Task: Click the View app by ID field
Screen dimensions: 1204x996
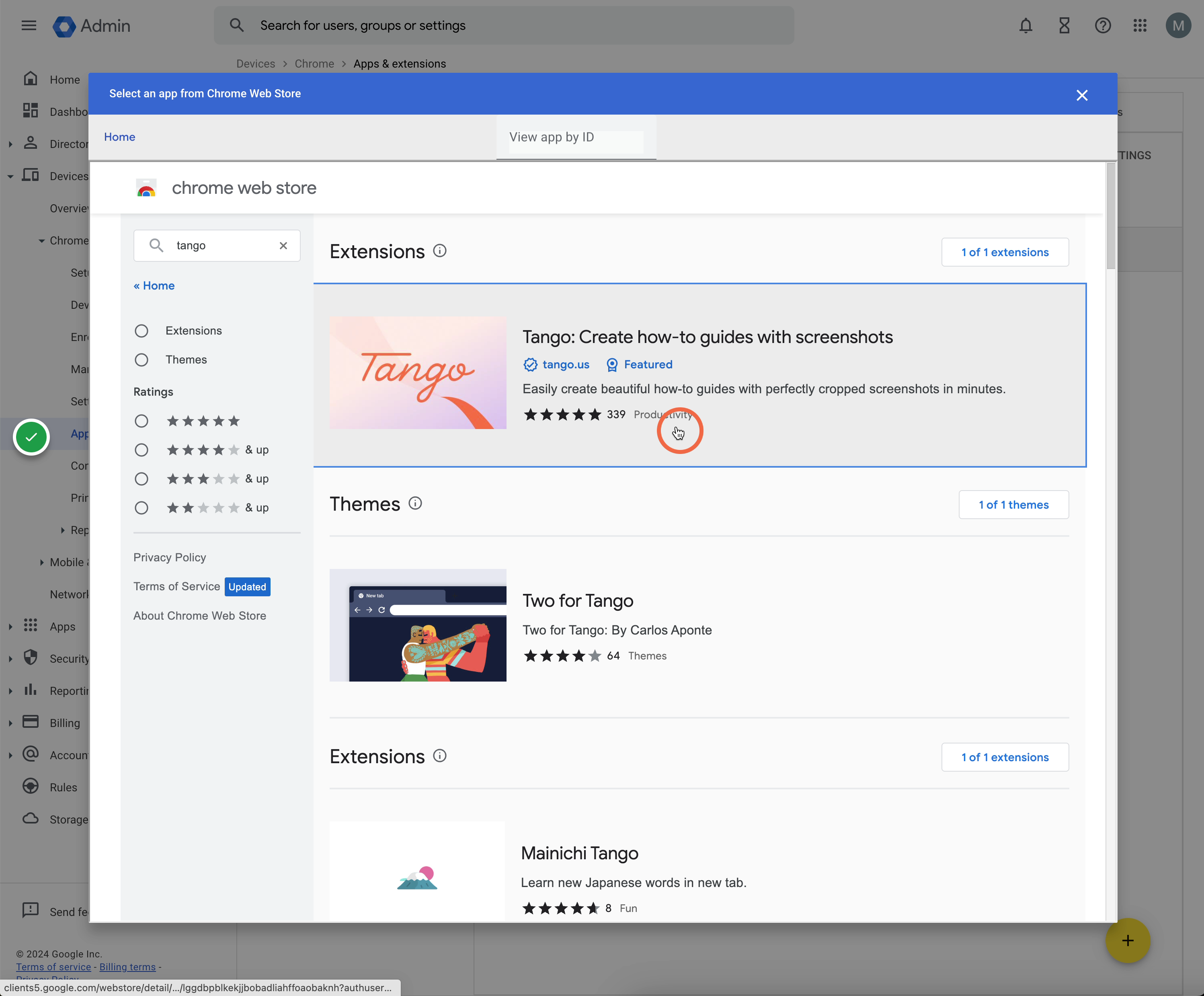Action: (x=576, y=137)
